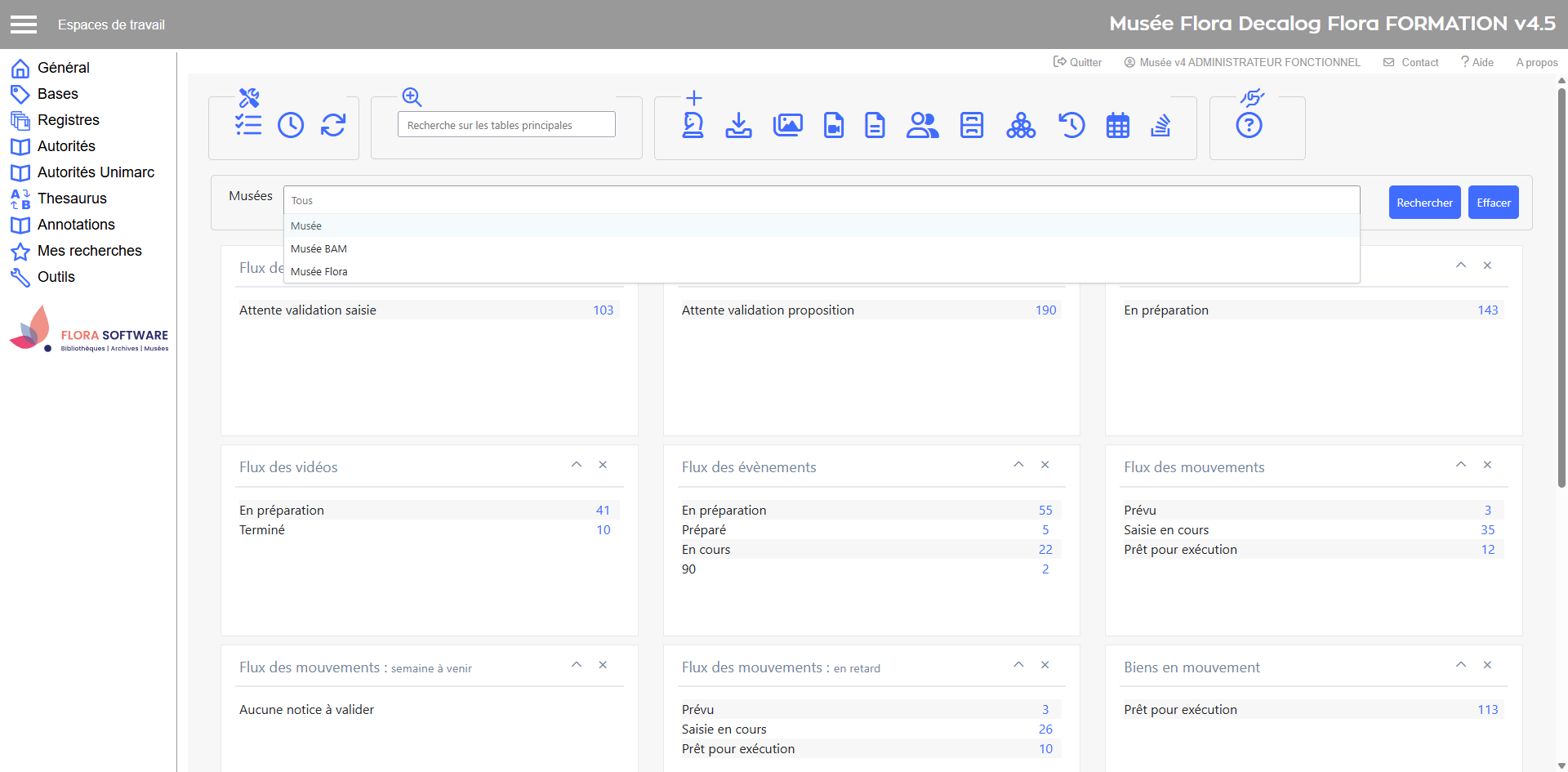Click the Rechercher button
Viewport: 1568px width, 772px height.
(1424, 203)
